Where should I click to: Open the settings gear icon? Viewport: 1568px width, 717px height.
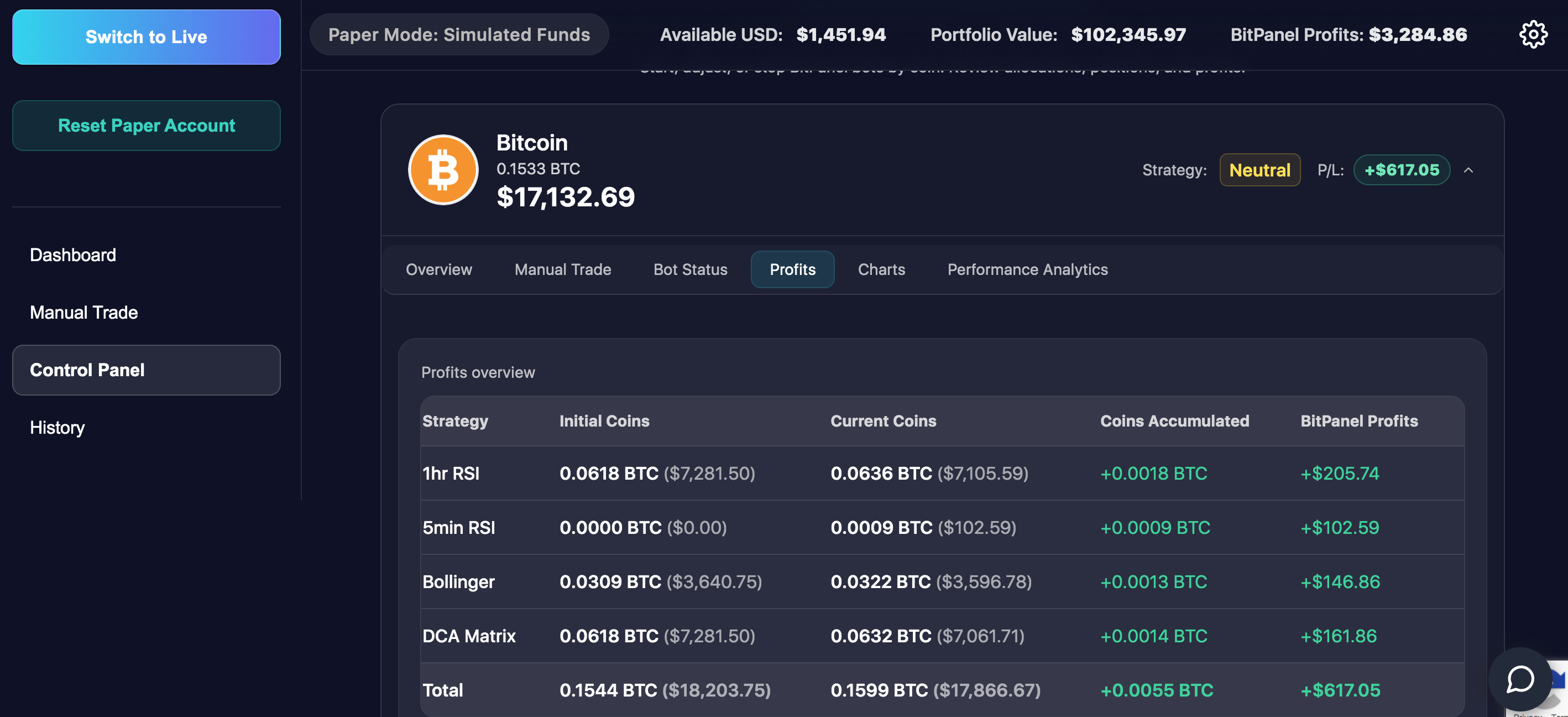[x=1533, y=35]
